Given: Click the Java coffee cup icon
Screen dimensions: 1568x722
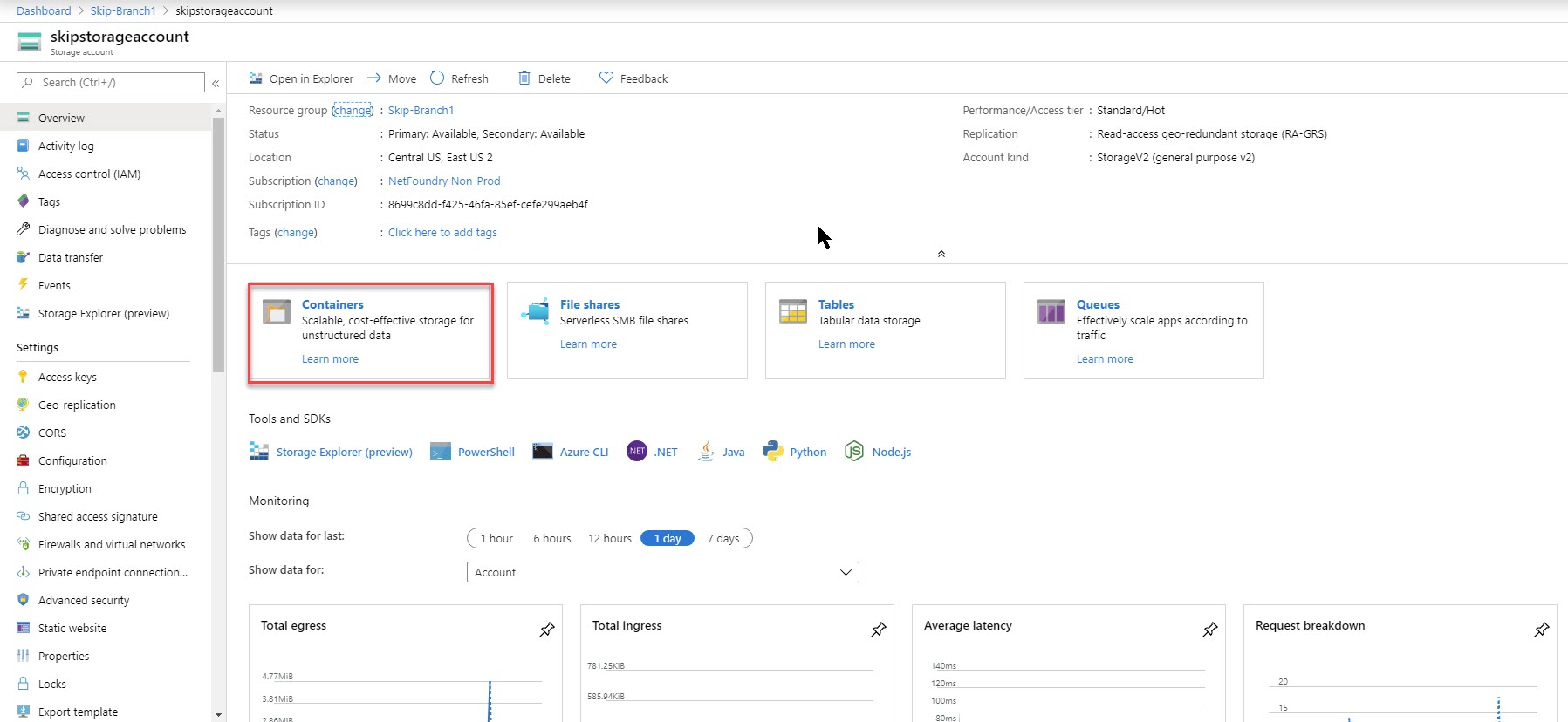Looking at the screenshot, I should [x=706, y=451].
